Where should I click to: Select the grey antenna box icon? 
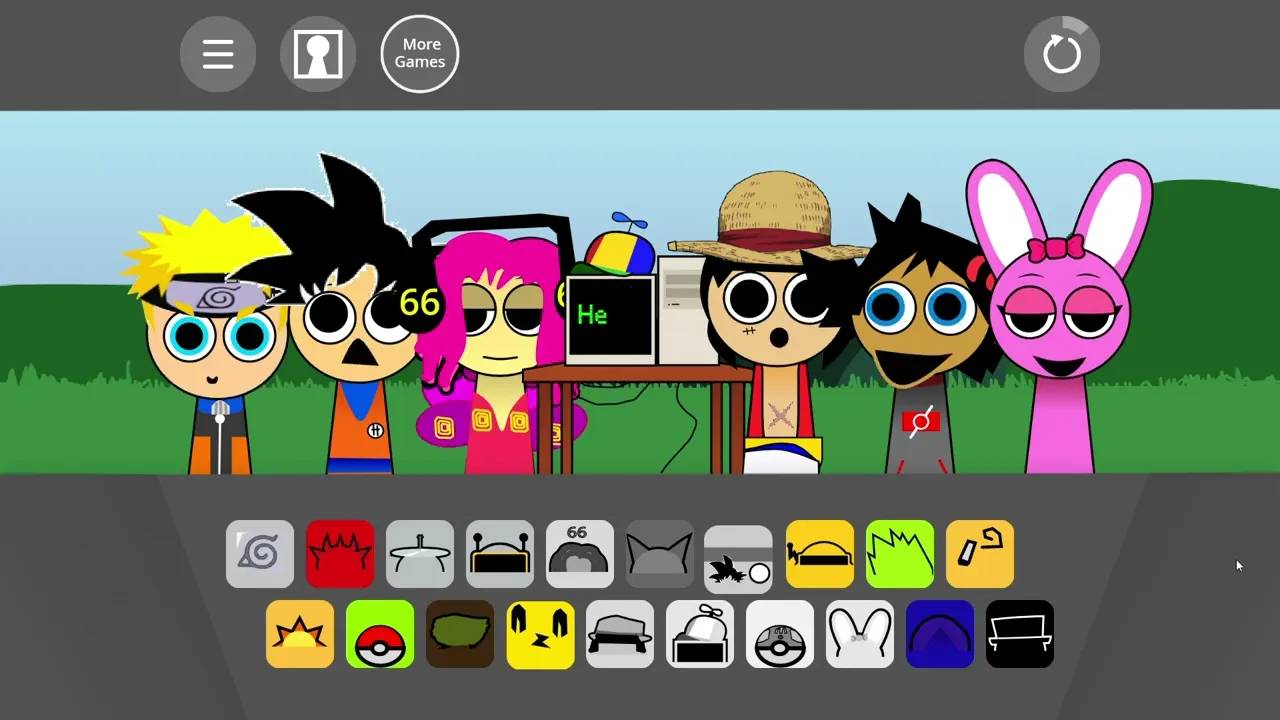pos(500,554)
